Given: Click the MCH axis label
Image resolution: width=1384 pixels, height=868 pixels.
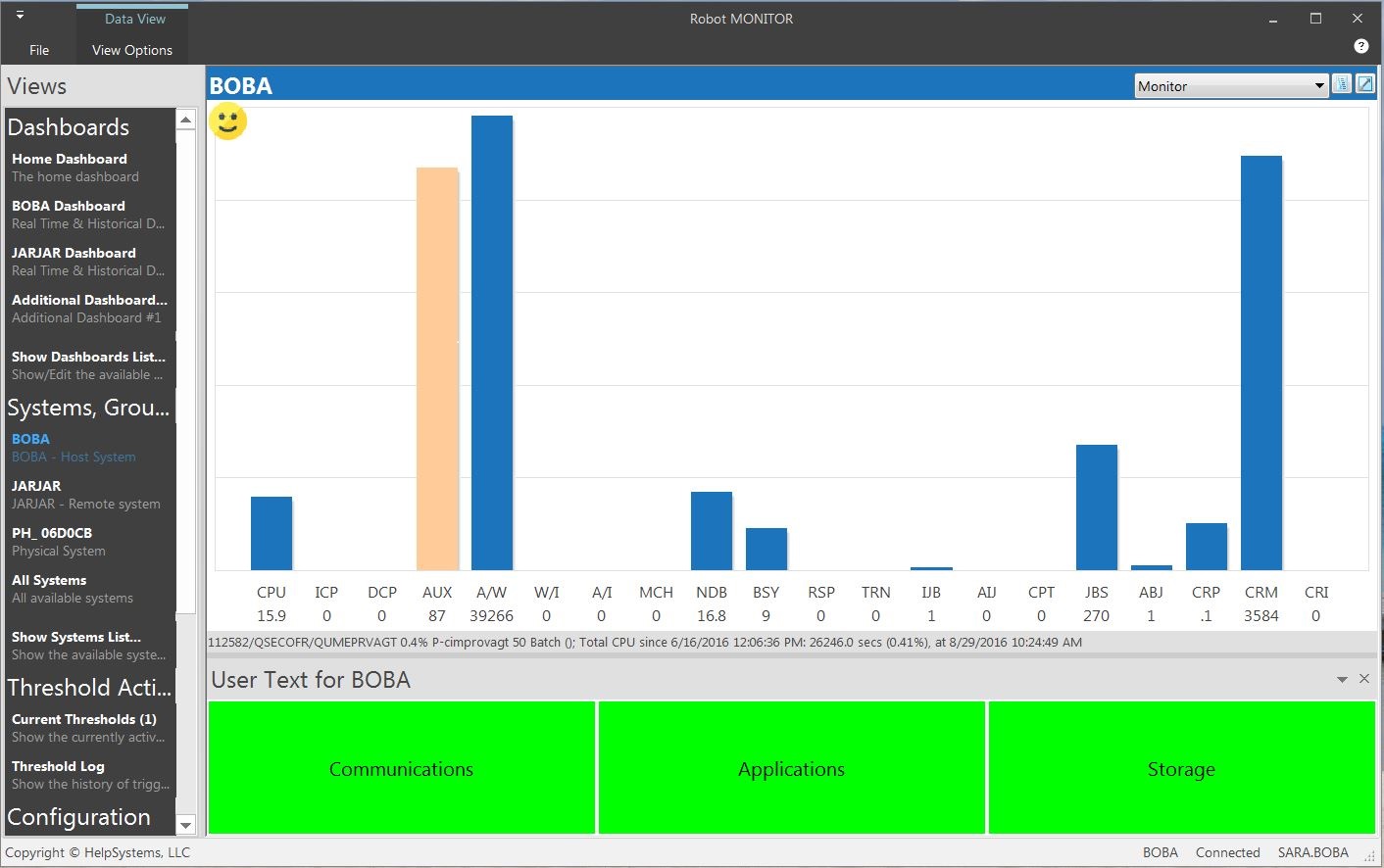Looking at the screenshot, I should point(657,593).
